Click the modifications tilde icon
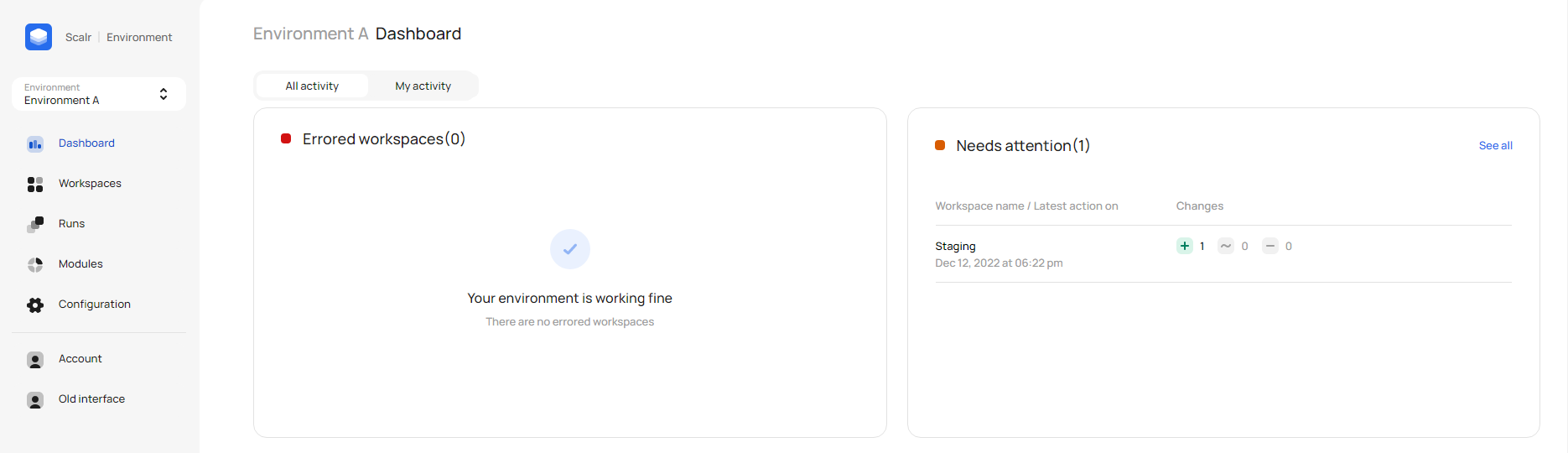1568x453 pixels. click(x=1226, y=246)
